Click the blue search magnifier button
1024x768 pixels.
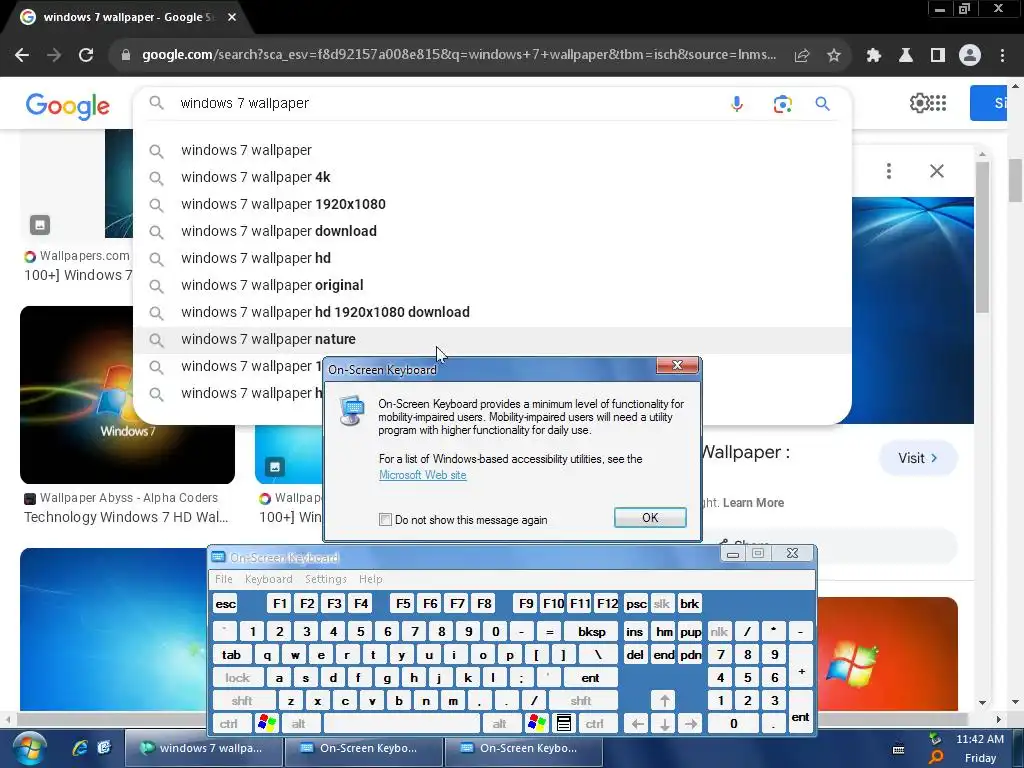pyautogui.click(x=822, y=104)
